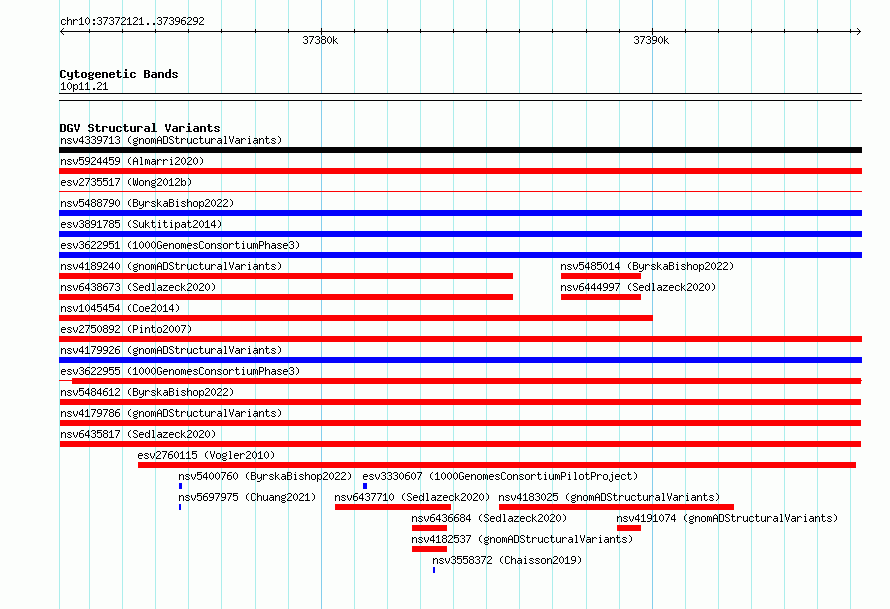Open esv3622955 (1000GenomesConsortiumPhase3) label
Viewport: 890px width, 609px height.
click(180, 371)
